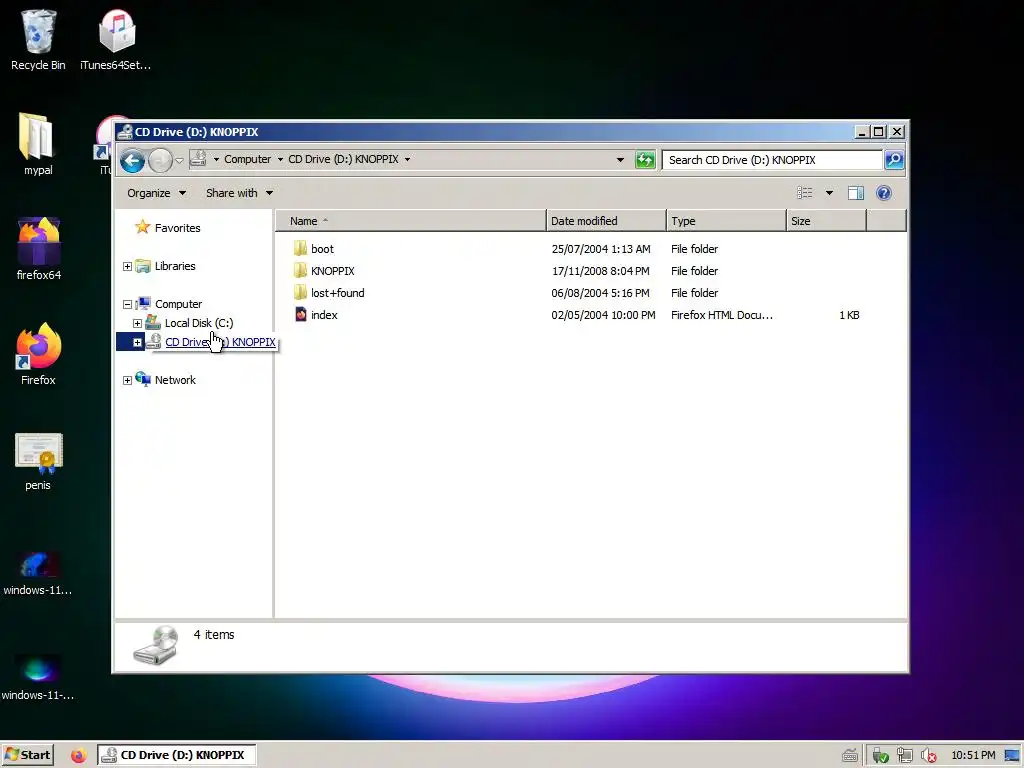Click CD Drive (D:) KNOPPIX breadcrumb
Viewport: 1024px width, 768px height.
pos(343,159)
